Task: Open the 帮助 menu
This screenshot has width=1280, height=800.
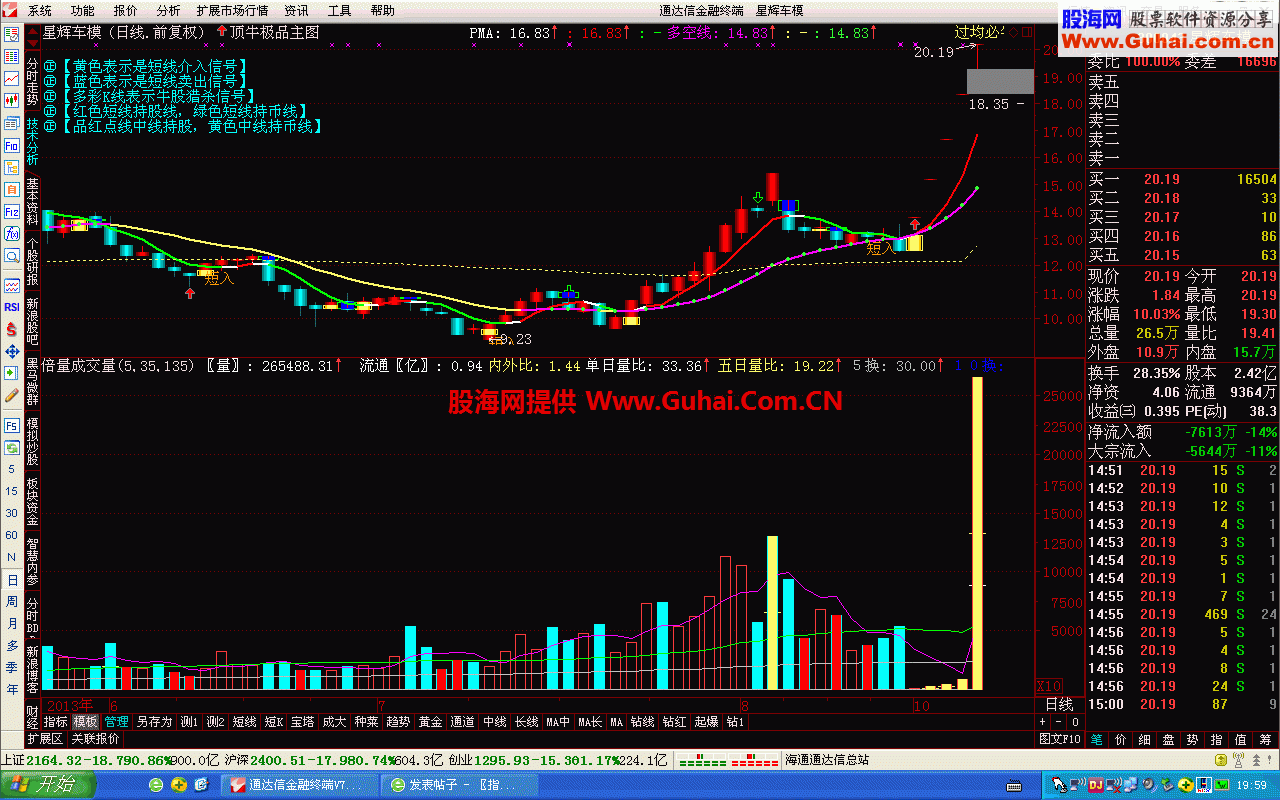Action: point(382,10)
